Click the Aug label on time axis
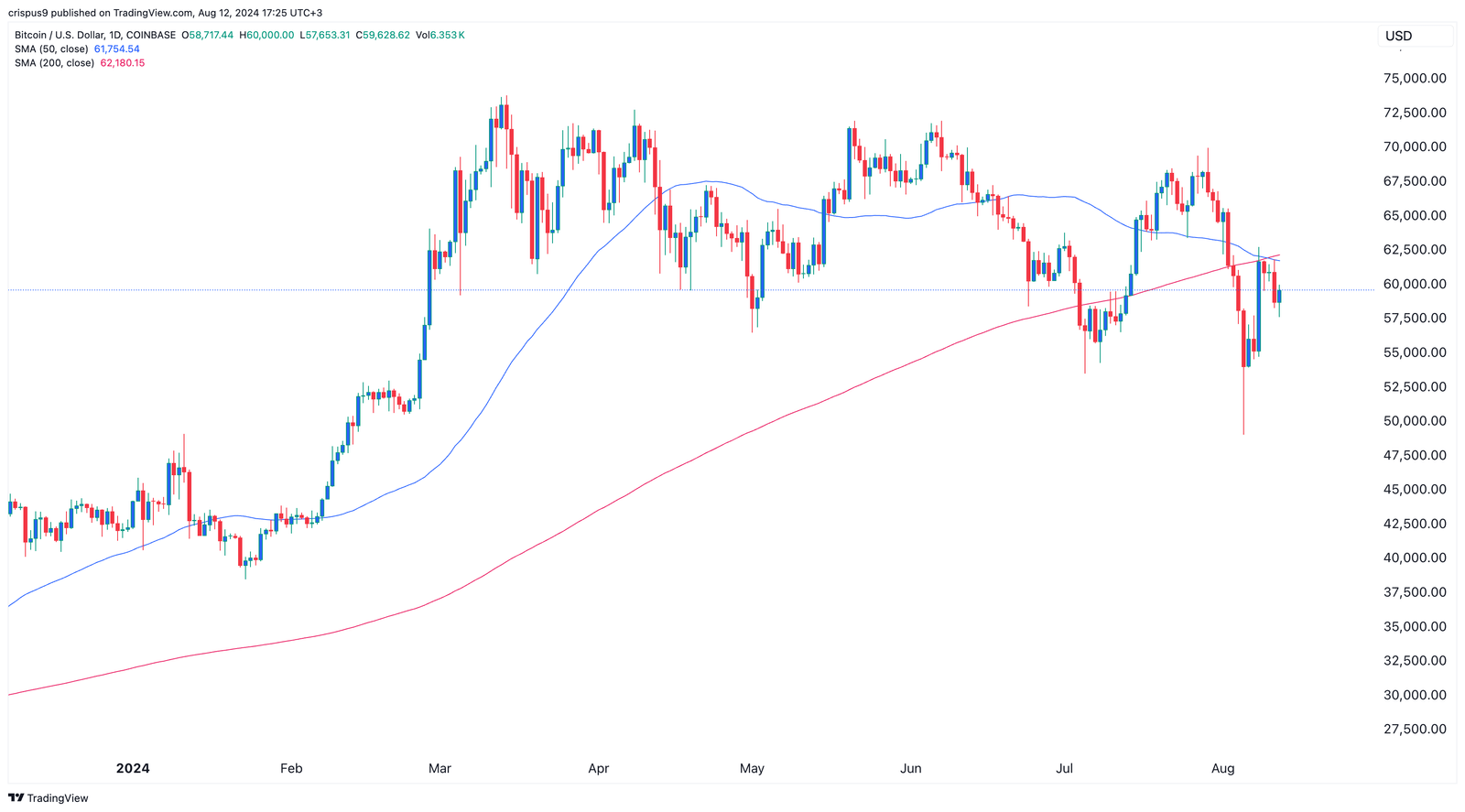1465x812 pixels. (x=1223, y=768)
